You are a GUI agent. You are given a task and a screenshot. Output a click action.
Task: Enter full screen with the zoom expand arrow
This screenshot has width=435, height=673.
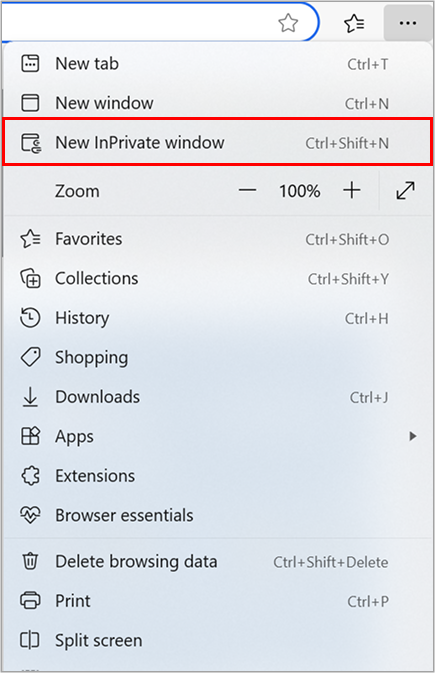(x=405, y=191)
